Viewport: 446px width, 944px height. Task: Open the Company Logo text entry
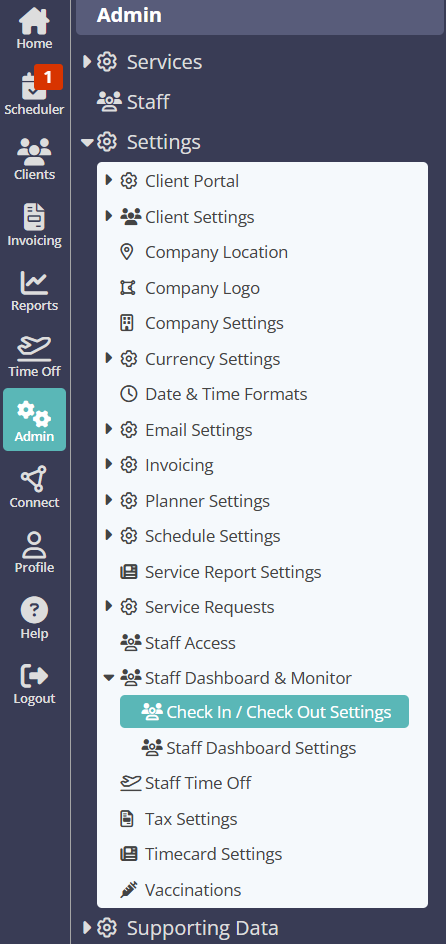tap(202, 288)
